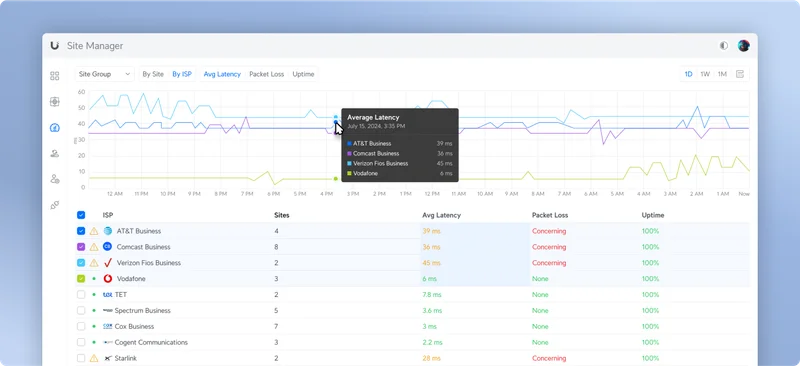Check the Spectrum Business checkbox
This screenshot has height=366, width=800.
coord(81,310)
